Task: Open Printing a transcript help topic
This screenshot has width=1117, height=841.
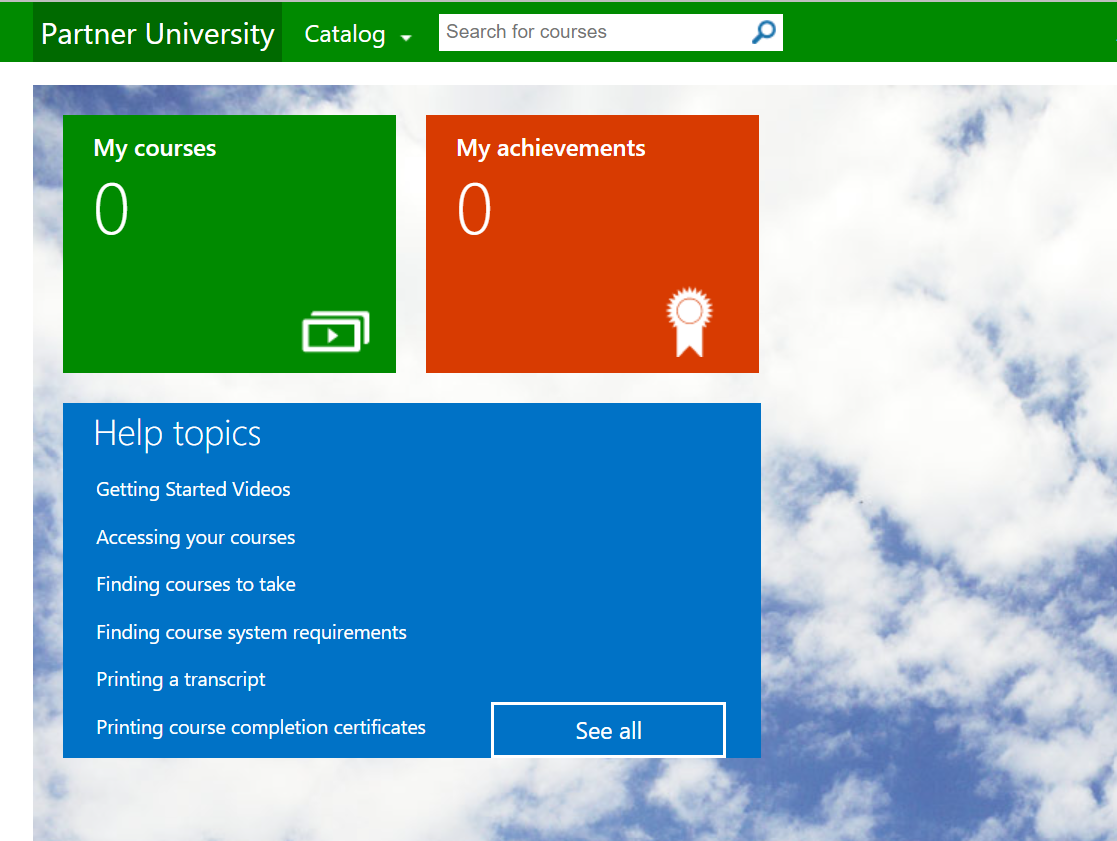Action: [181, 679]
